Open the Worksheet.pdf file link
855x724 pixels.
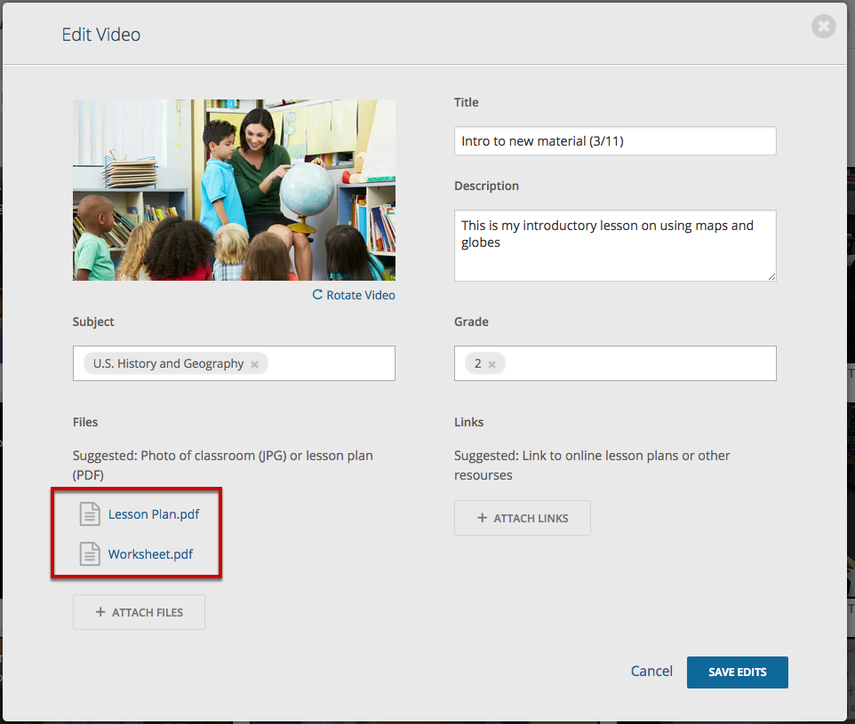(150, 554)
